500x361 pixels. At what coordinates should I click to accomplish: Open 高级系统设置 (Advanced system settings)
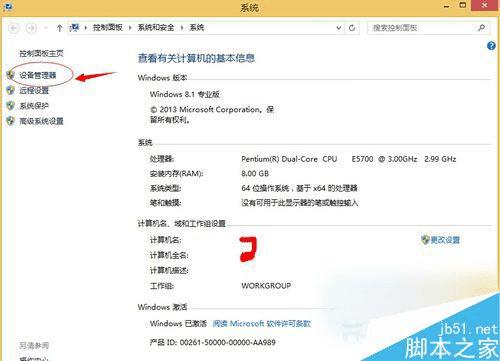(41, 121)
